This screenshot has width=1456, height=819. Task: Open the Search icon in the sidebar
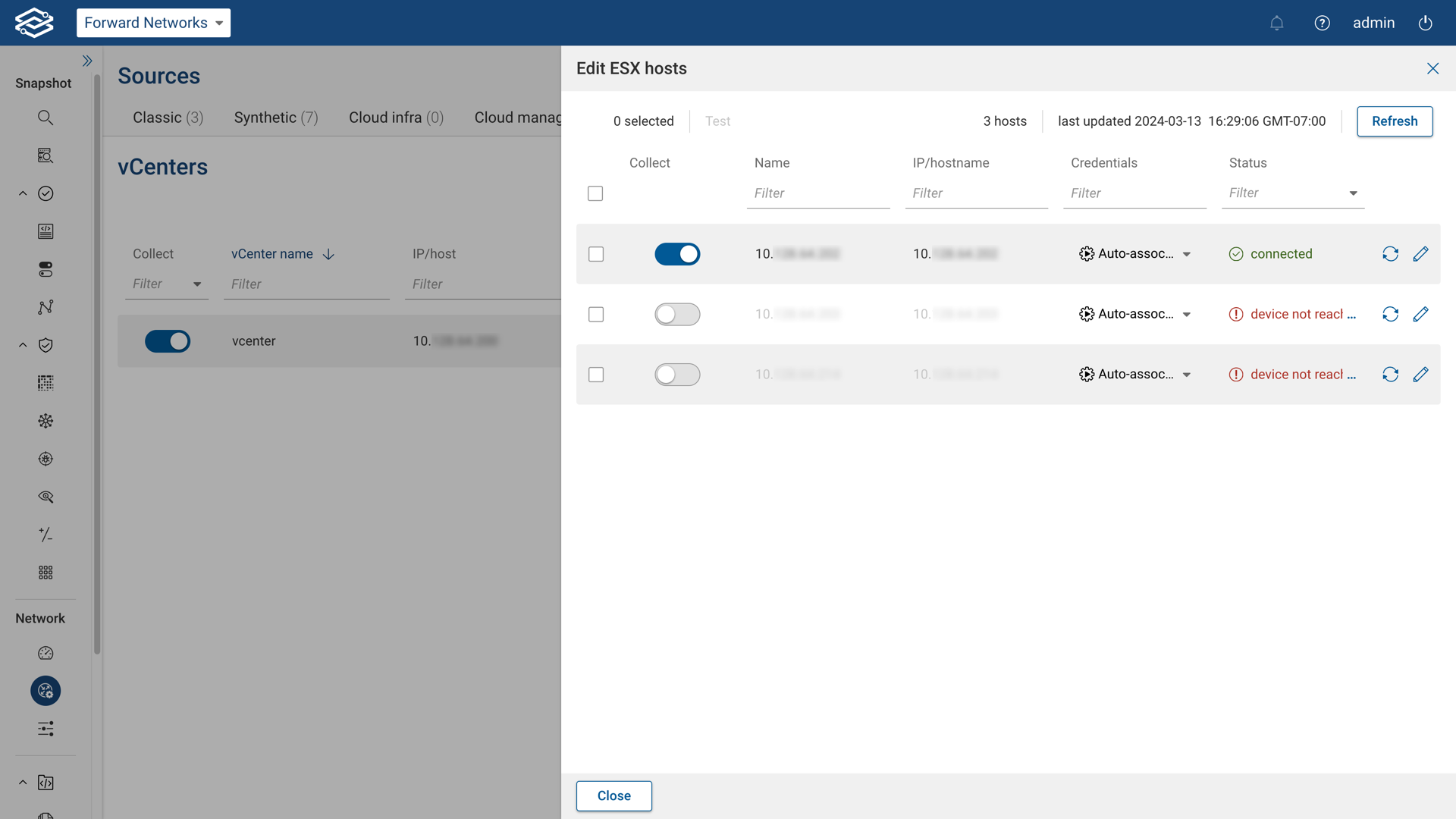coord(45,118)
